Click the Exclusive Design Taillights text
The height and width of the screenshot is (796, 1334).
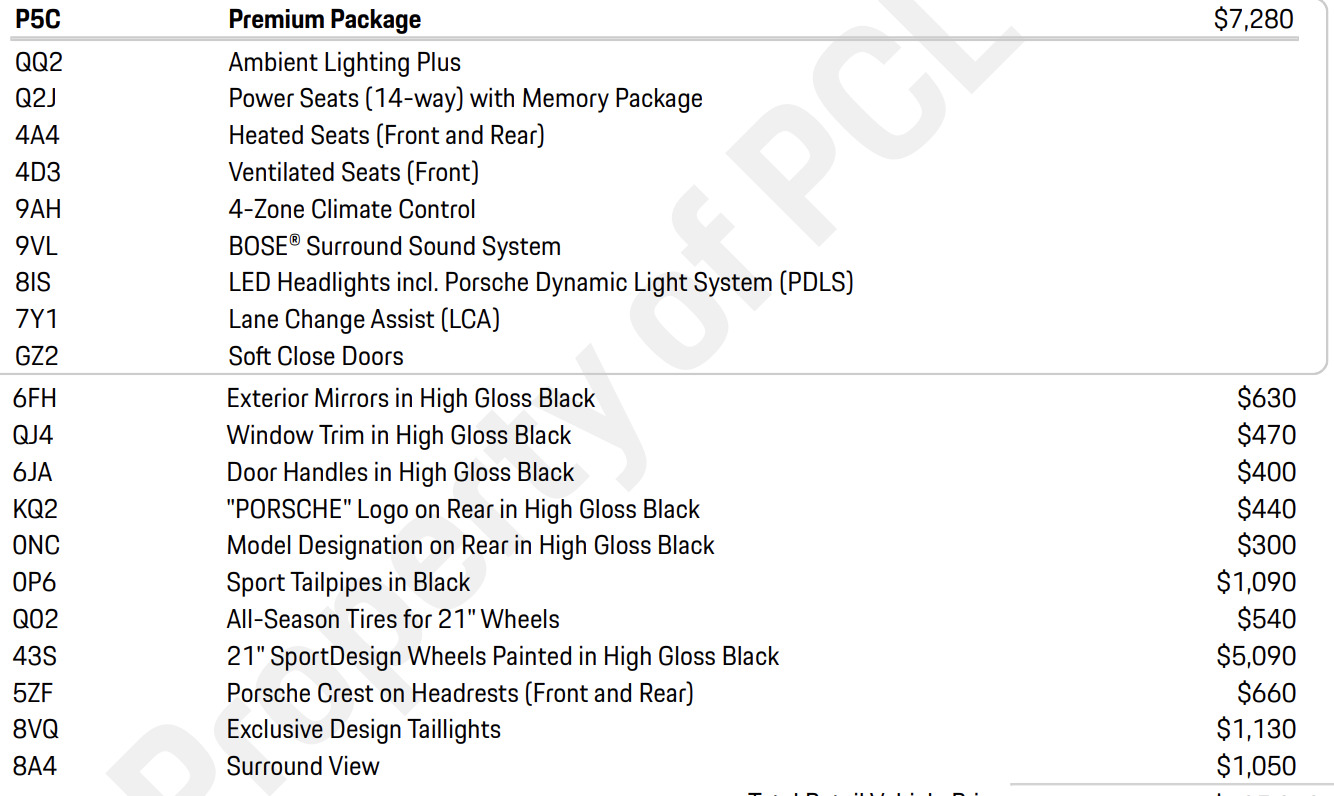[x=364, y=729]
